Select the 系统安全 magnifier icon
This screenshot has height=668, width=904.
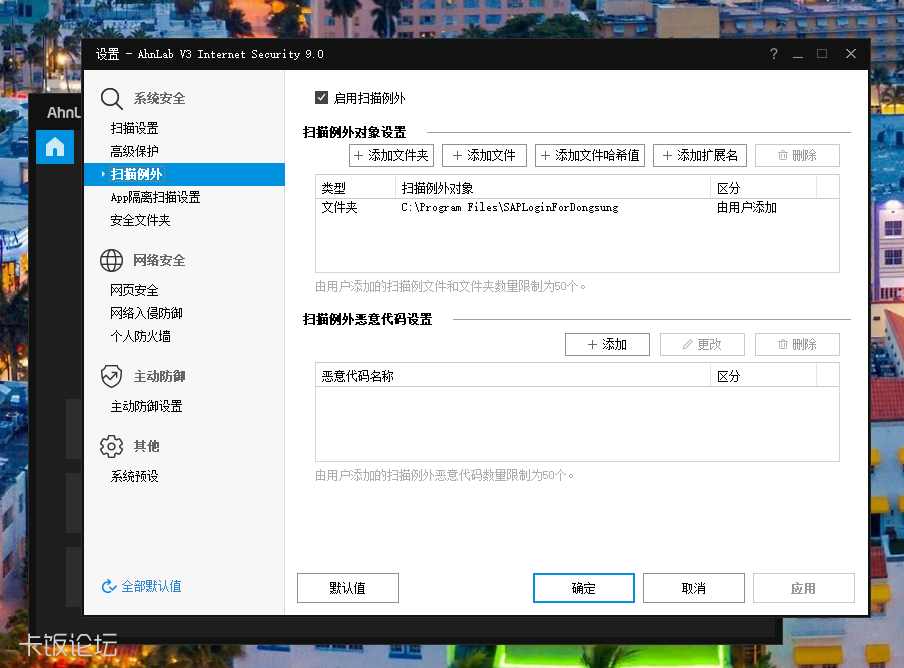[x=113, y=98]
